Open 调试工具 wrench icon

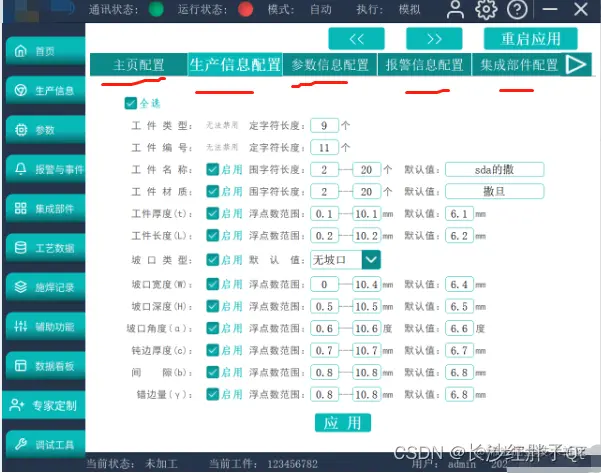(x=21, y=444)
